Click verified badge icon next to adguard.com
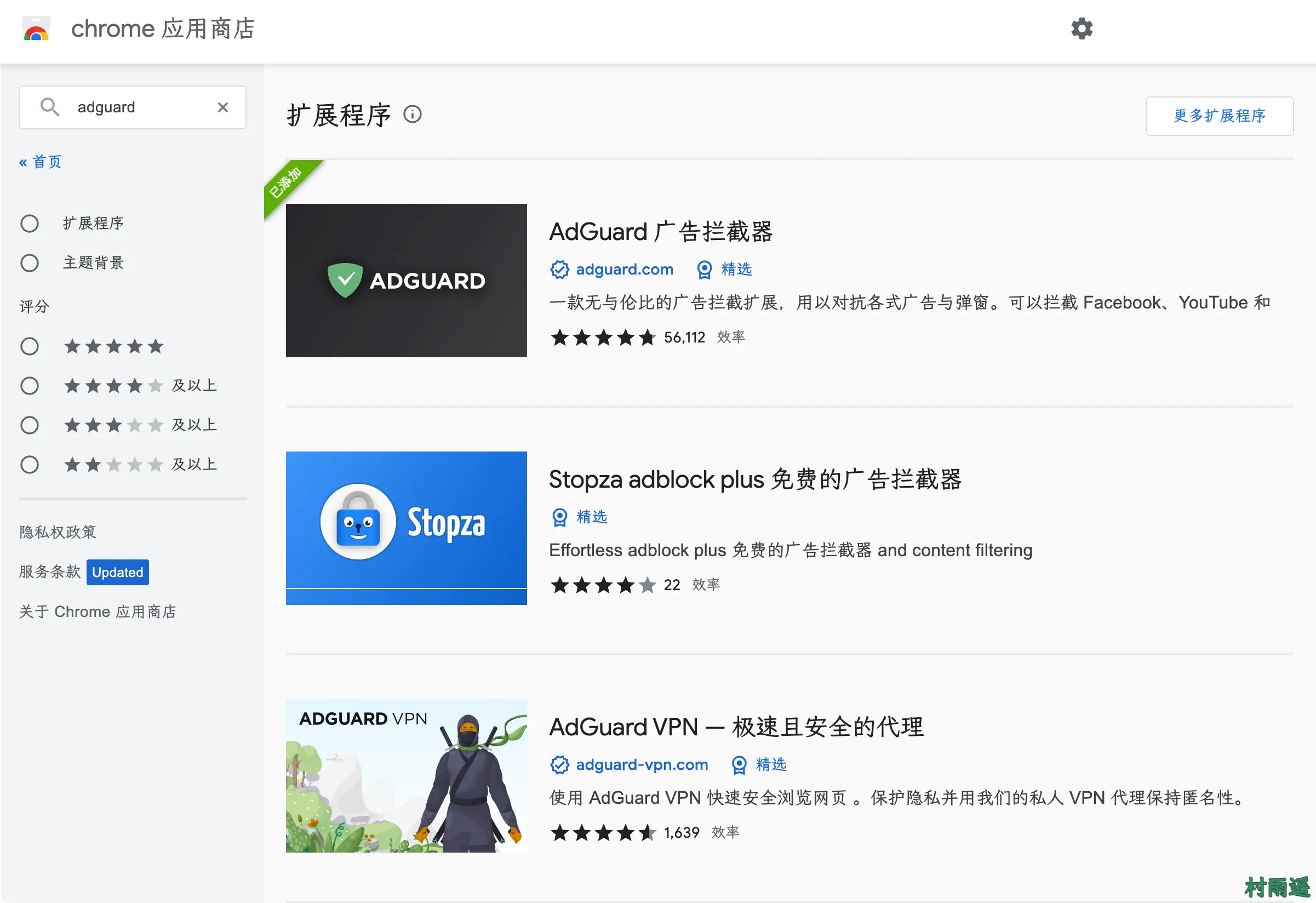1316x903 pixels. pyautogui.click(x=559, y=270)
